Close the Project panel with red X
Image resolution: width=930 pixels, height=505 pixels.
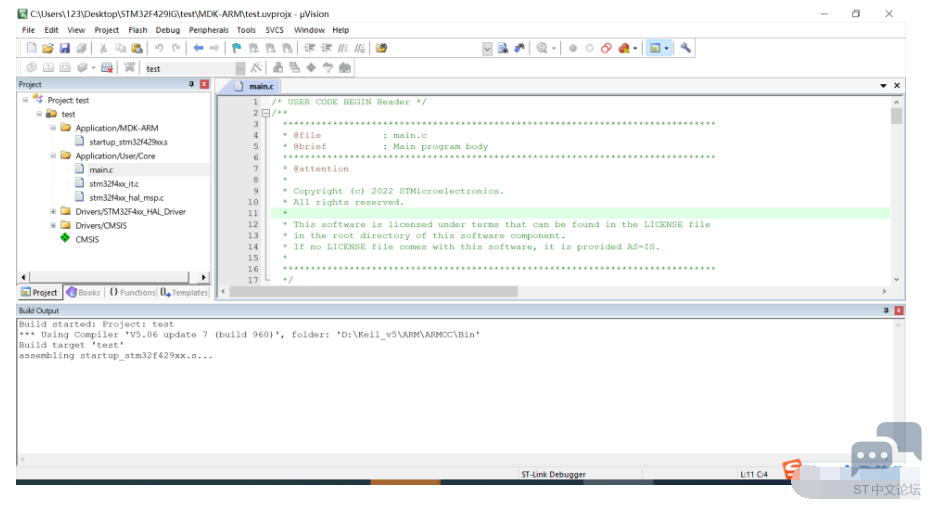204,85
